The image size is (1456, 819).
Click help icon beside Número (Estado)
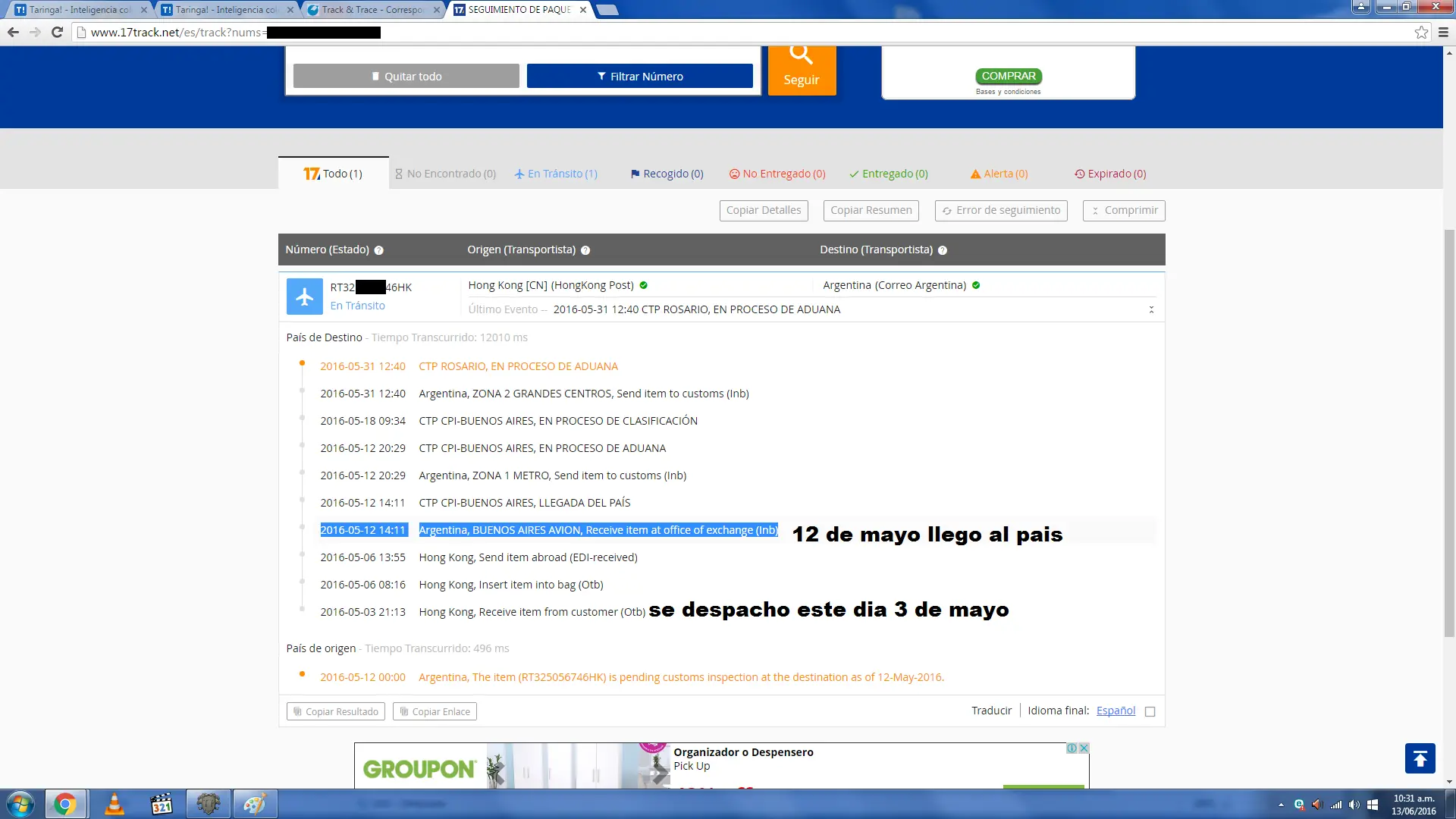(x=378, y=250)
